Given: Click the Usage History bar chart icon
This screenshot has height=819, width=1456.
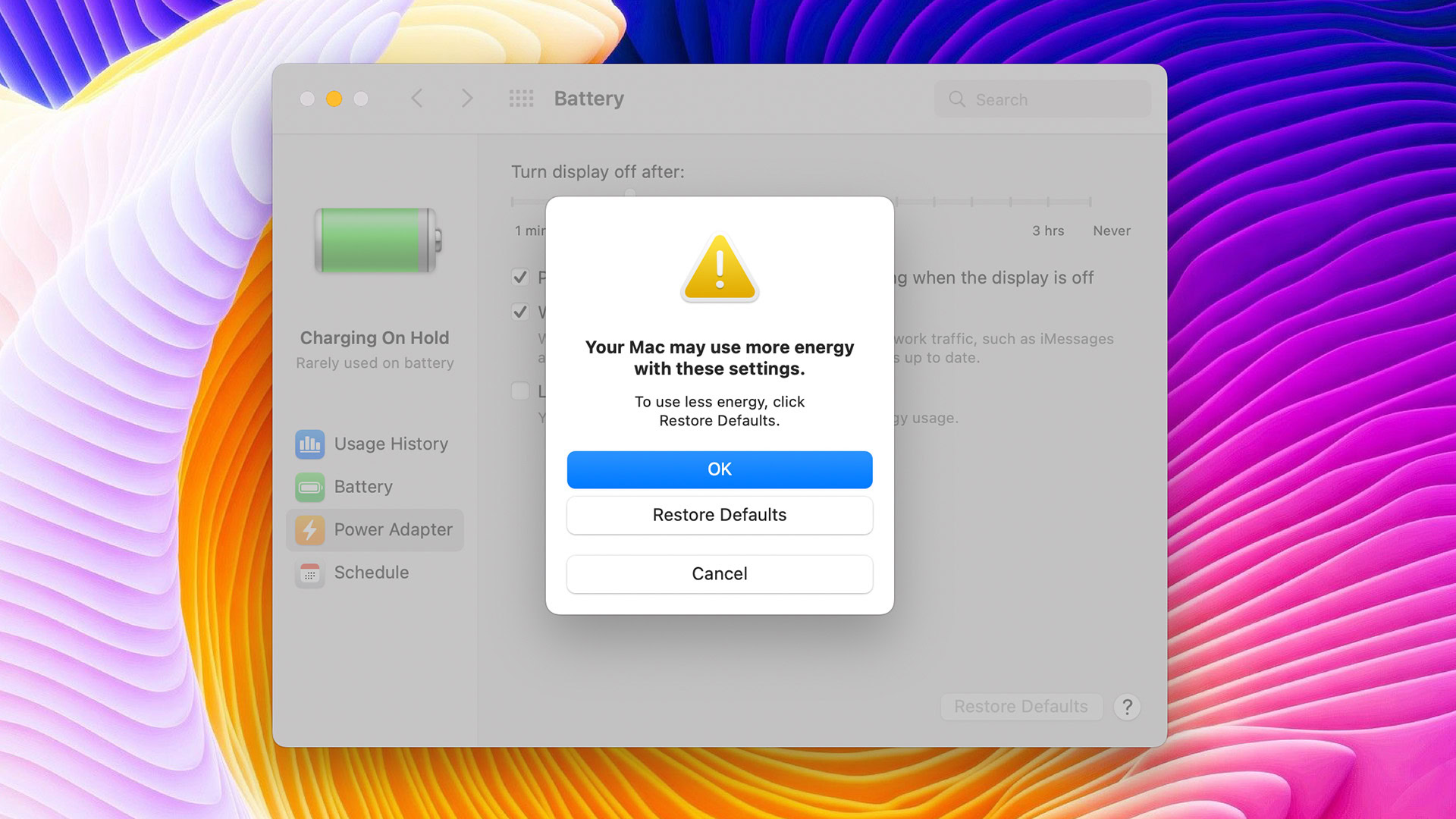Looking at the screenshot, I should 309,444.
